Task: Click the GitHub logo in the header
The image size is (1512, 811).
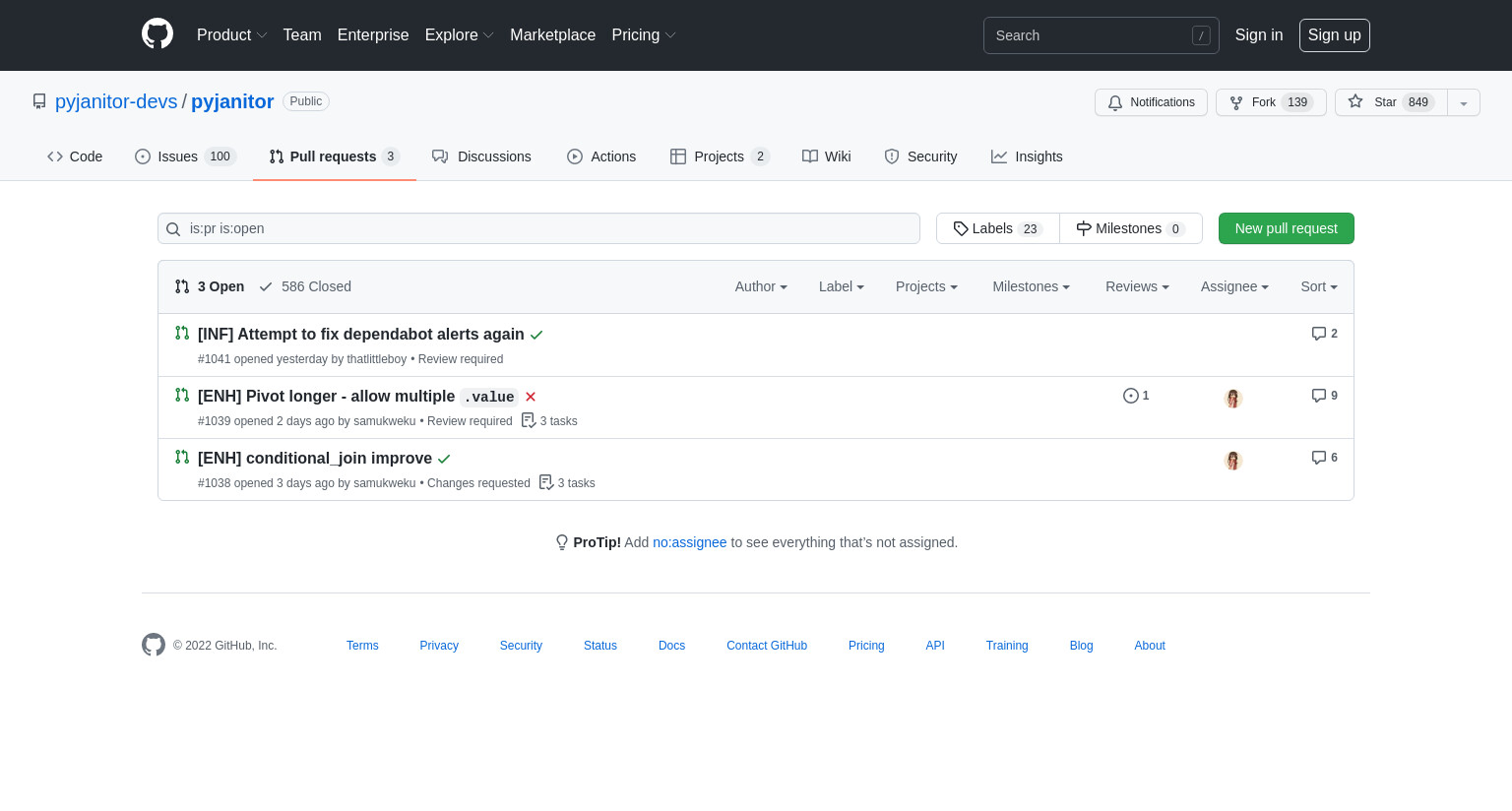Action: (157, 34)
